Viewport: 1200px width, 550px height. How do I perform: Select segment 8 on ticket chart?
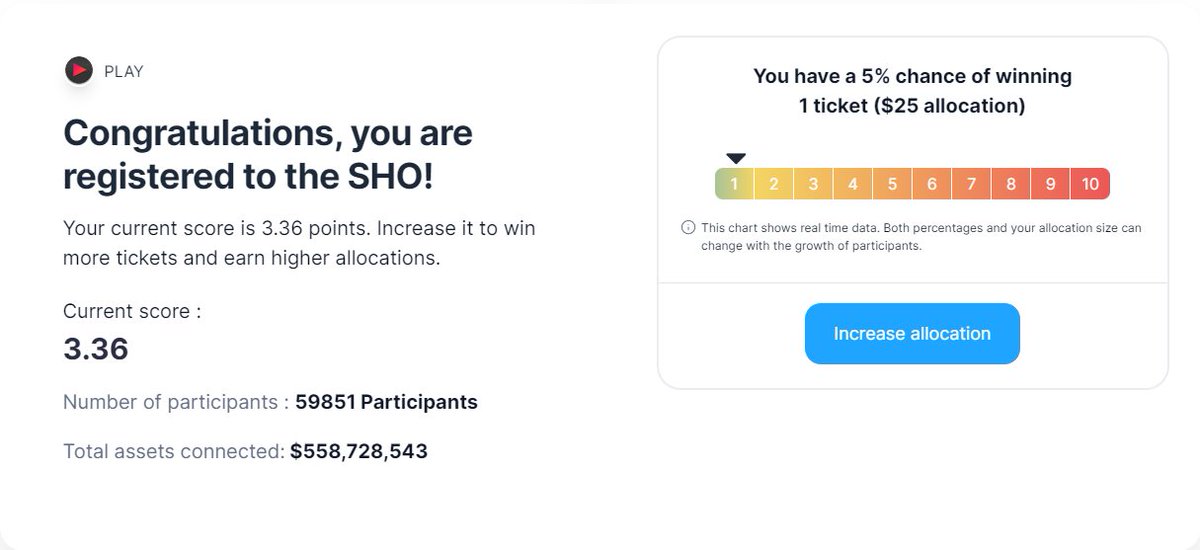coord(1011,184)
